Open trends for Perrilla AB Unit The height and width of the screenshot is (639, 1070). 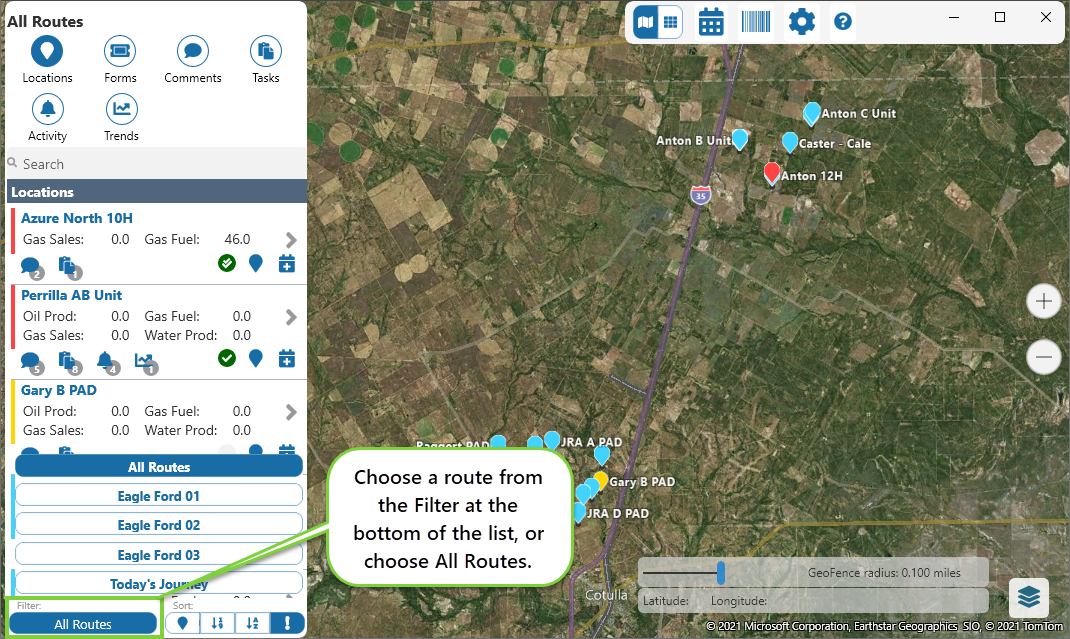145,363
